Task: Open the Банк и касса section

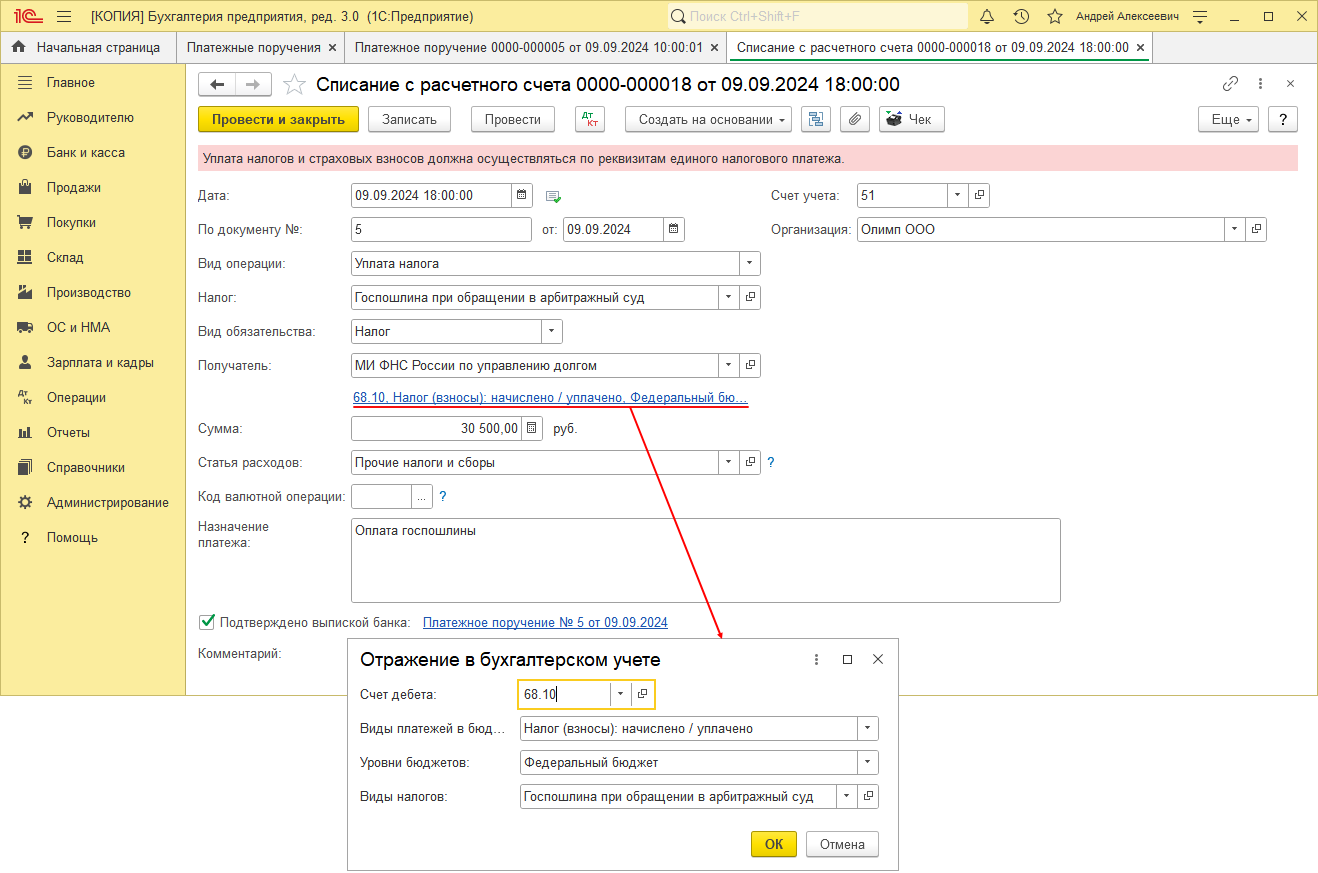Action: pyautogui.click(x=93, y=152)
